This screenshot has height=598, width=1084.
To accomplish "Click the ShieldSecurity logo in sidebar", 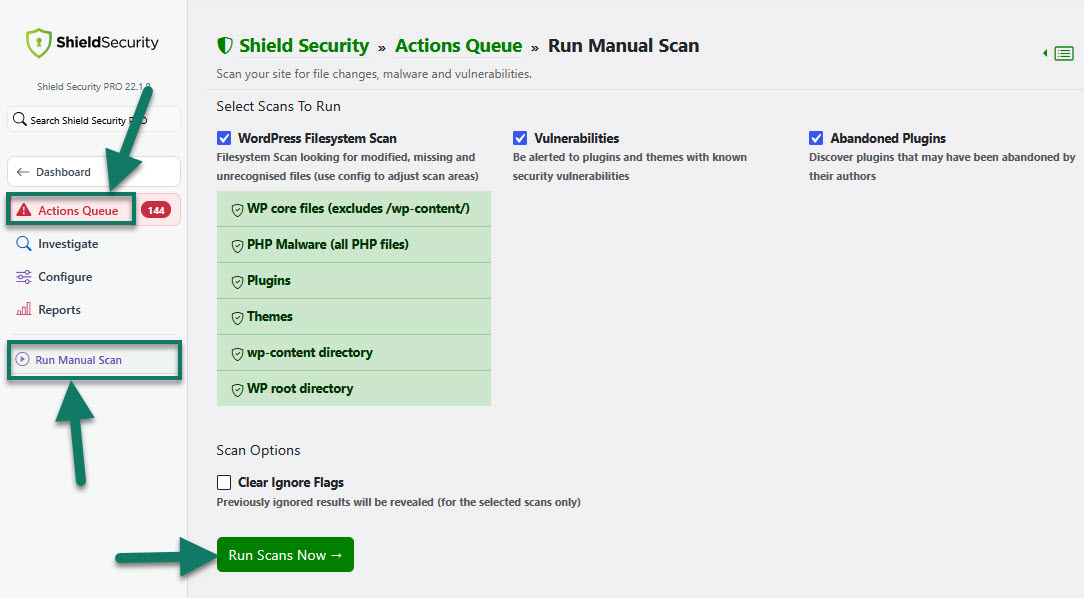I will (x=92, y=43).
